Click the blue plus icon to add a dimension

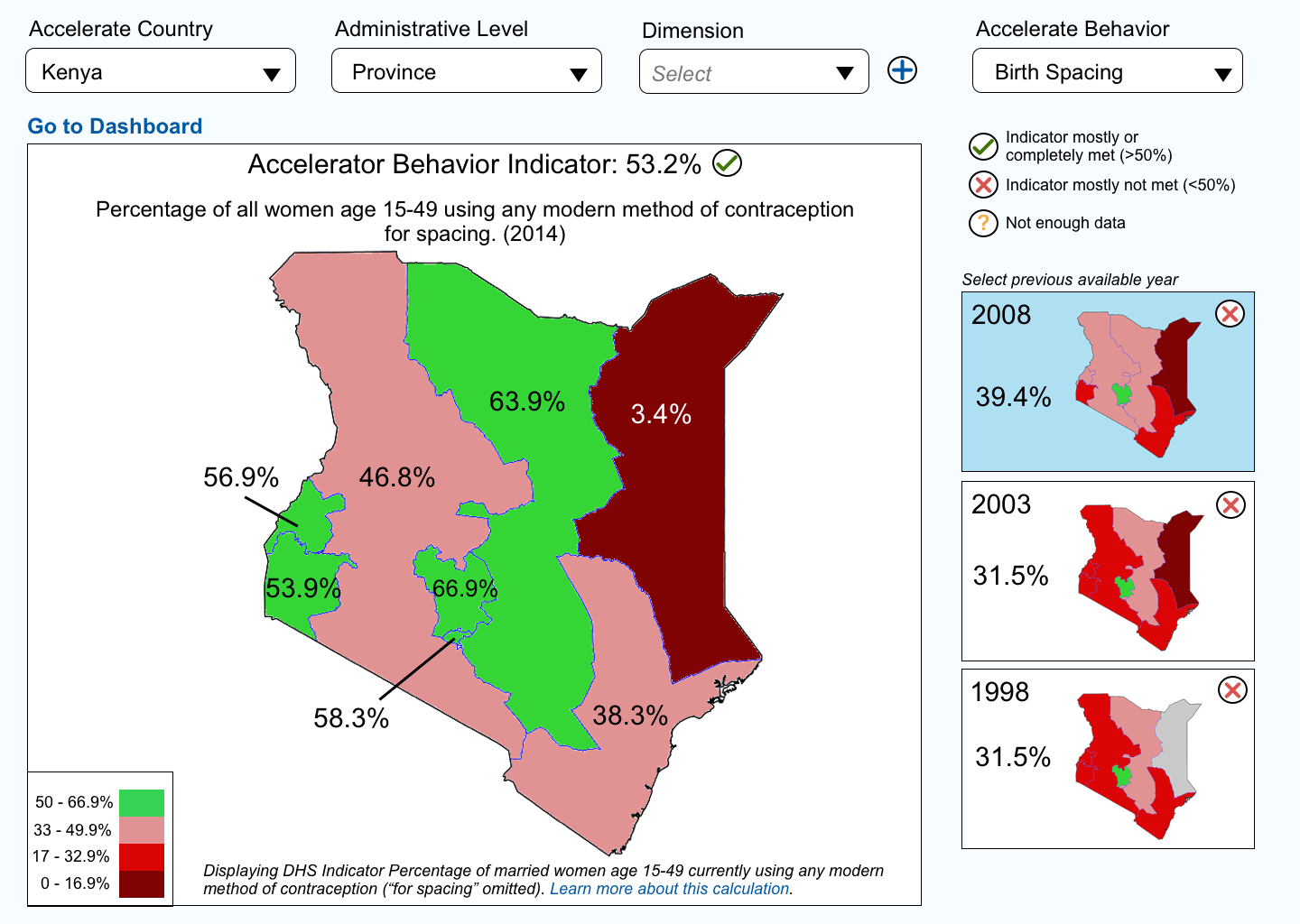902,70
